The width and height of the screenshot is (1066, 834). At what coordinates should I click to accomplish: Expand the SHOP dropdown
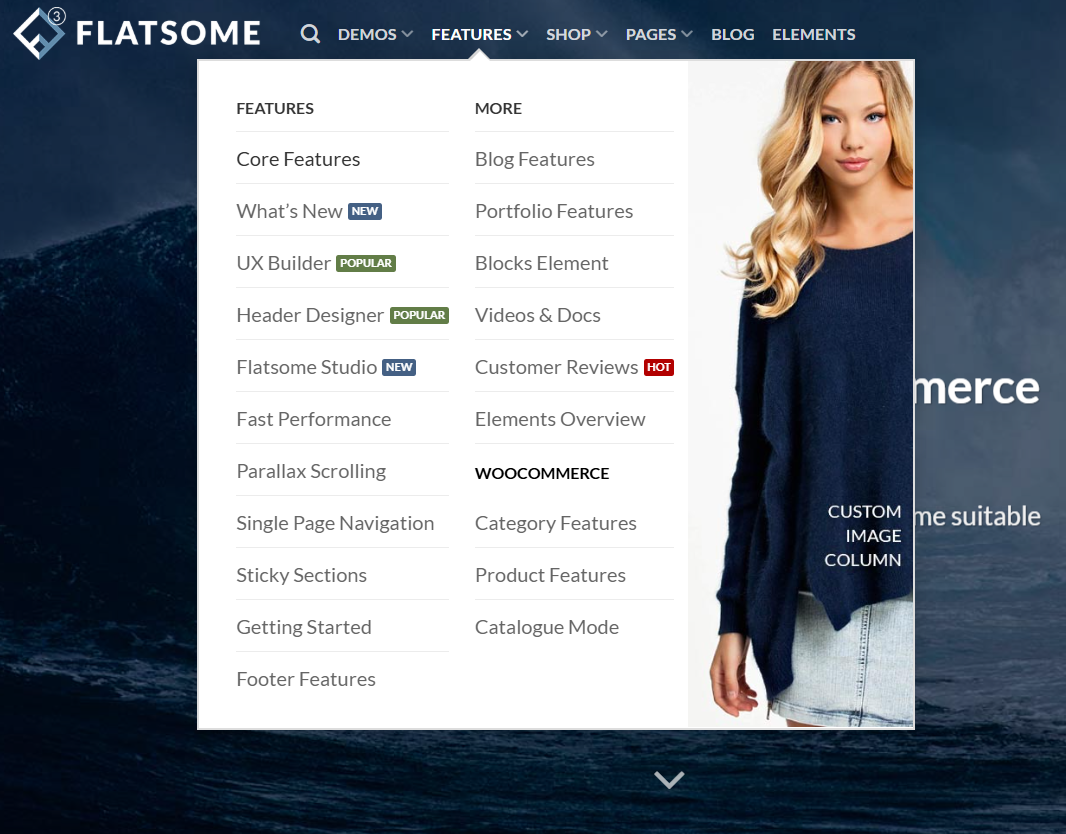coord(570,33)
